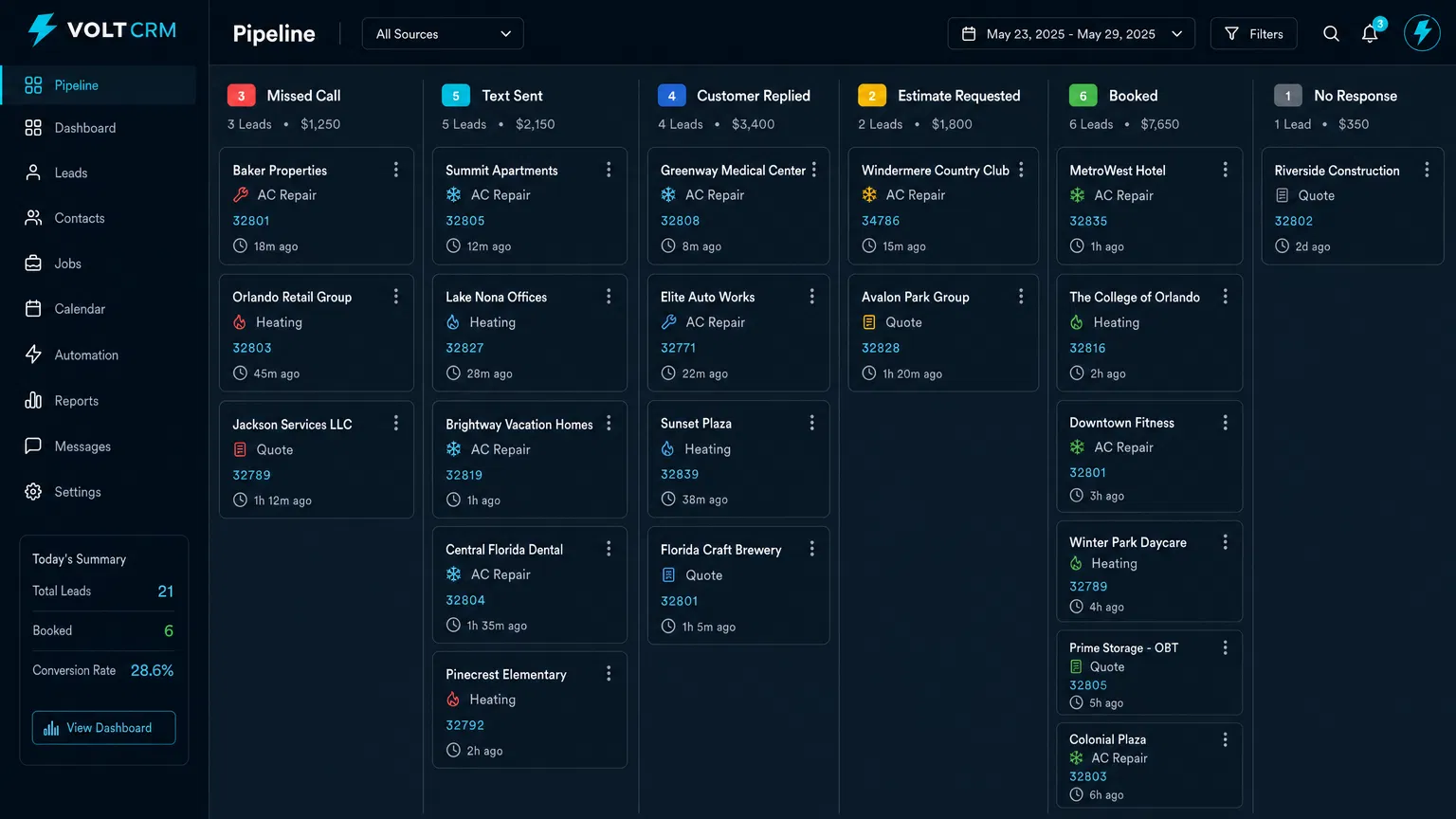The image size is (1456, 819).
Task: Open the All Sources dropdown
Action: click(x=442, y=33)
